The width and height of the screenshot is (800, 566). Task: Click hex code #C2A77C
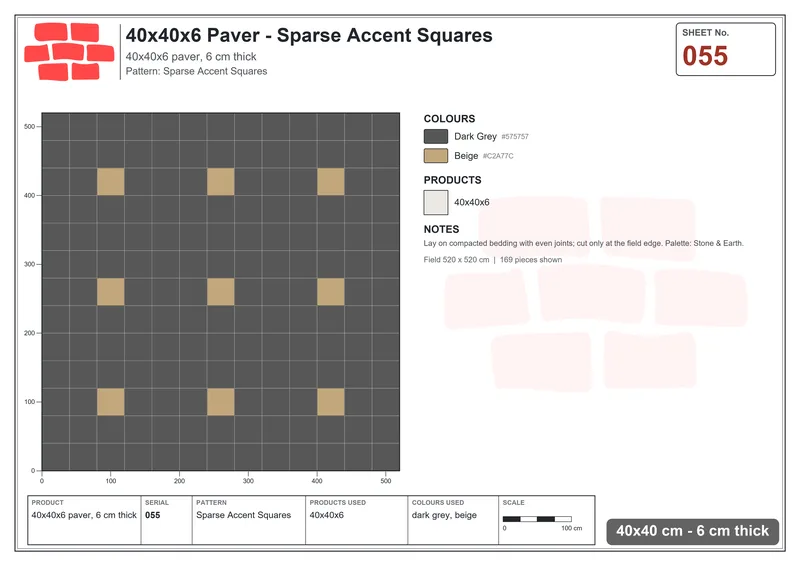498,156
